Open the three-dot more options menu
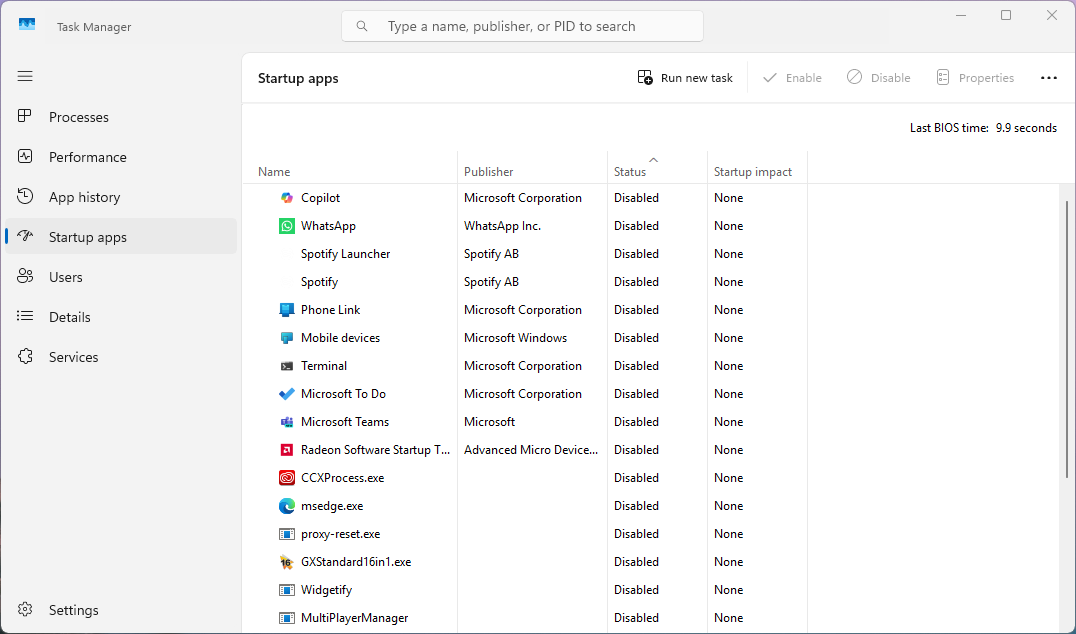Viewport: 1076px width, 634px height. (1048, 78)
